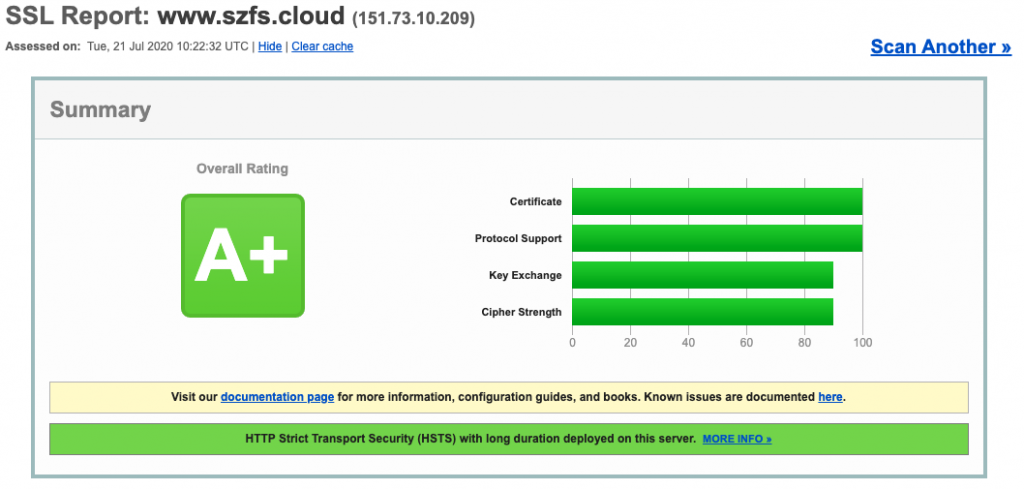This screenshot has width=1024, height=490.
Task: Click the Overall Rating label
Action: [x=242, y=169]
